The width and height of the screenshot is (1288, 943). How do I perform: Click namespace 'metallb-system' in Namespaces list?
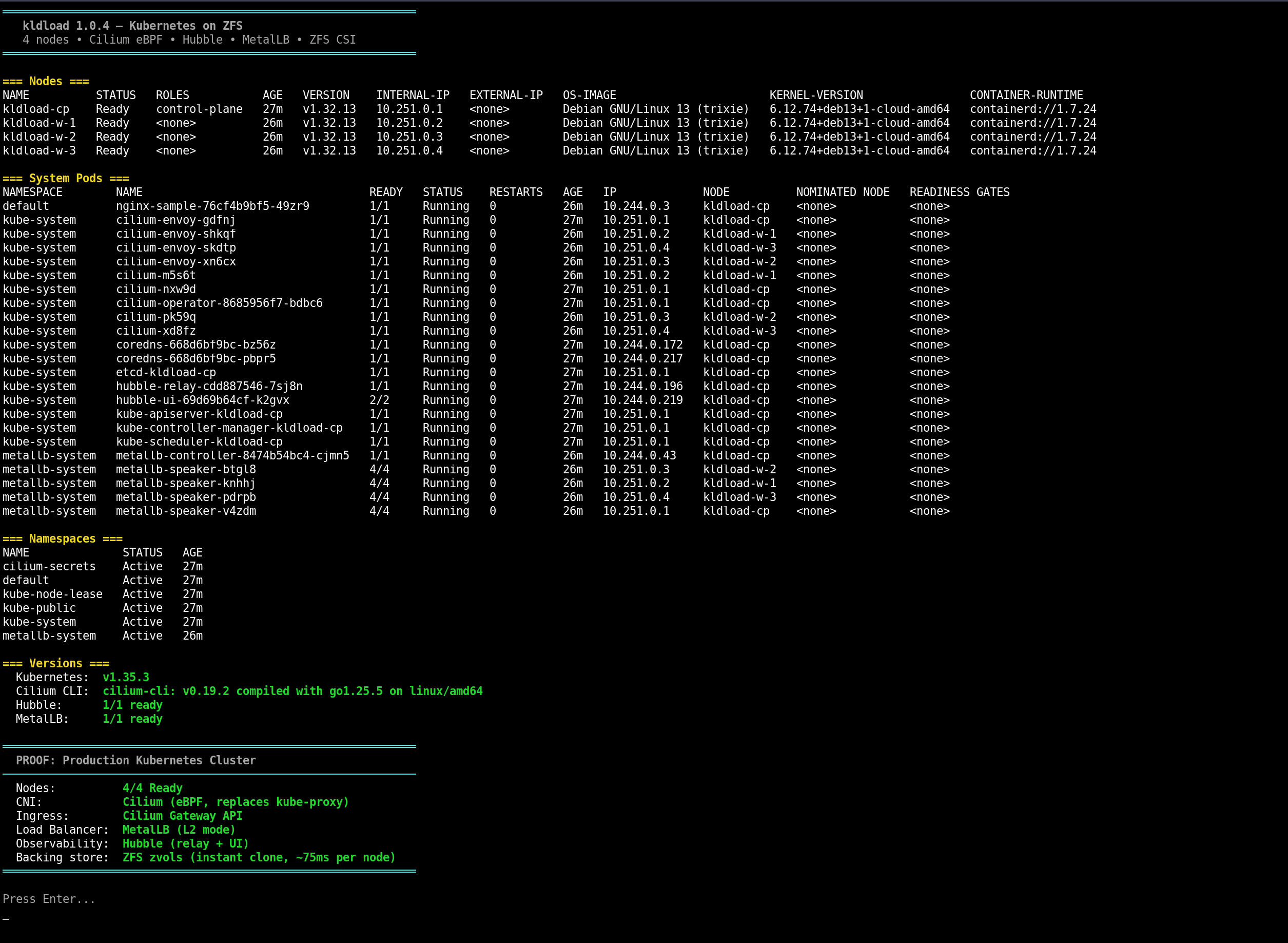coord(49,636)
